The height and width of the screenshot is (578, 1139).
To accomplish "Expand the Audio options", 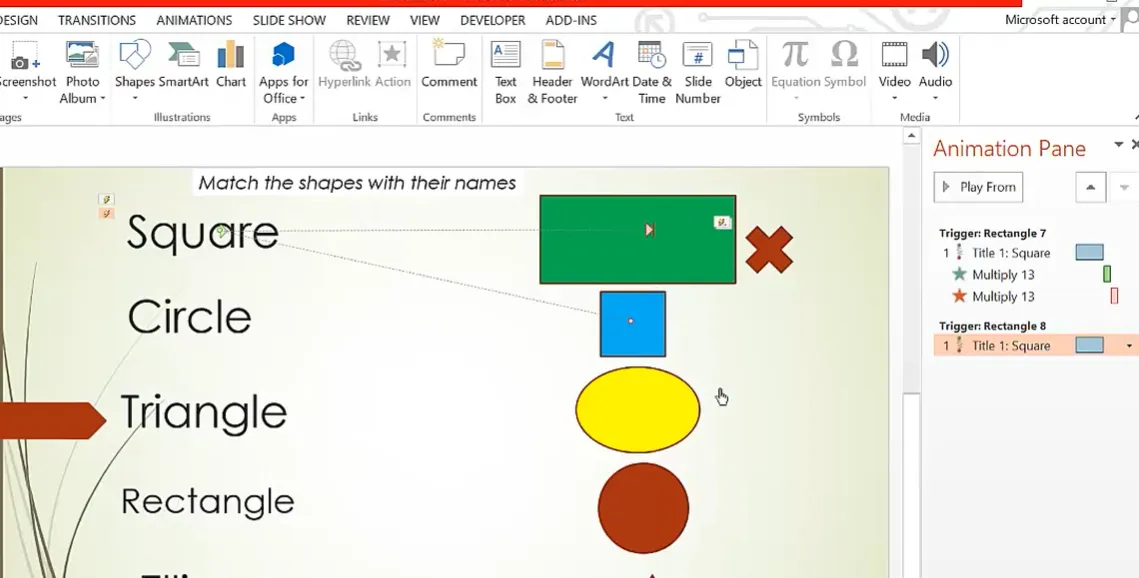I will [x=935, y=97].
